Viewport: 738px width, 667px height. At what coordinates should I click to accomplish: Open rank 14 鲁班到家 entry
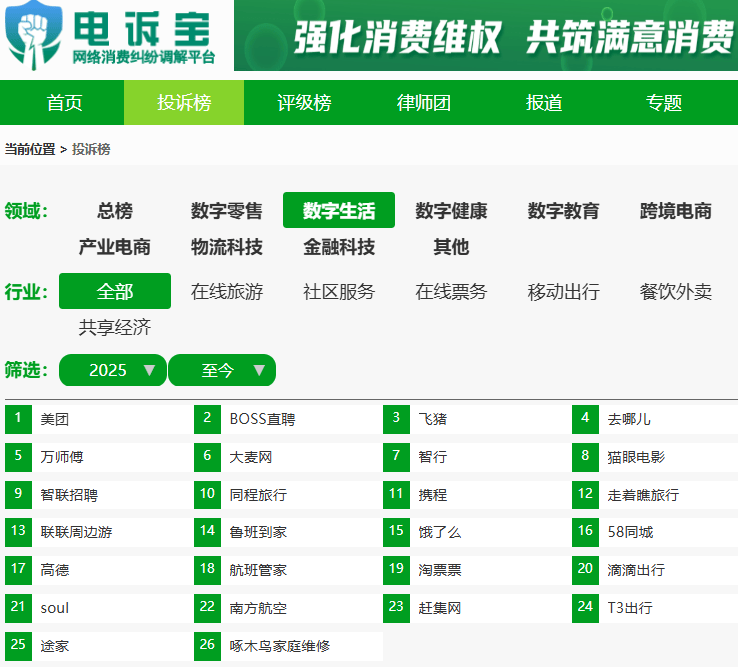[289, 532]
